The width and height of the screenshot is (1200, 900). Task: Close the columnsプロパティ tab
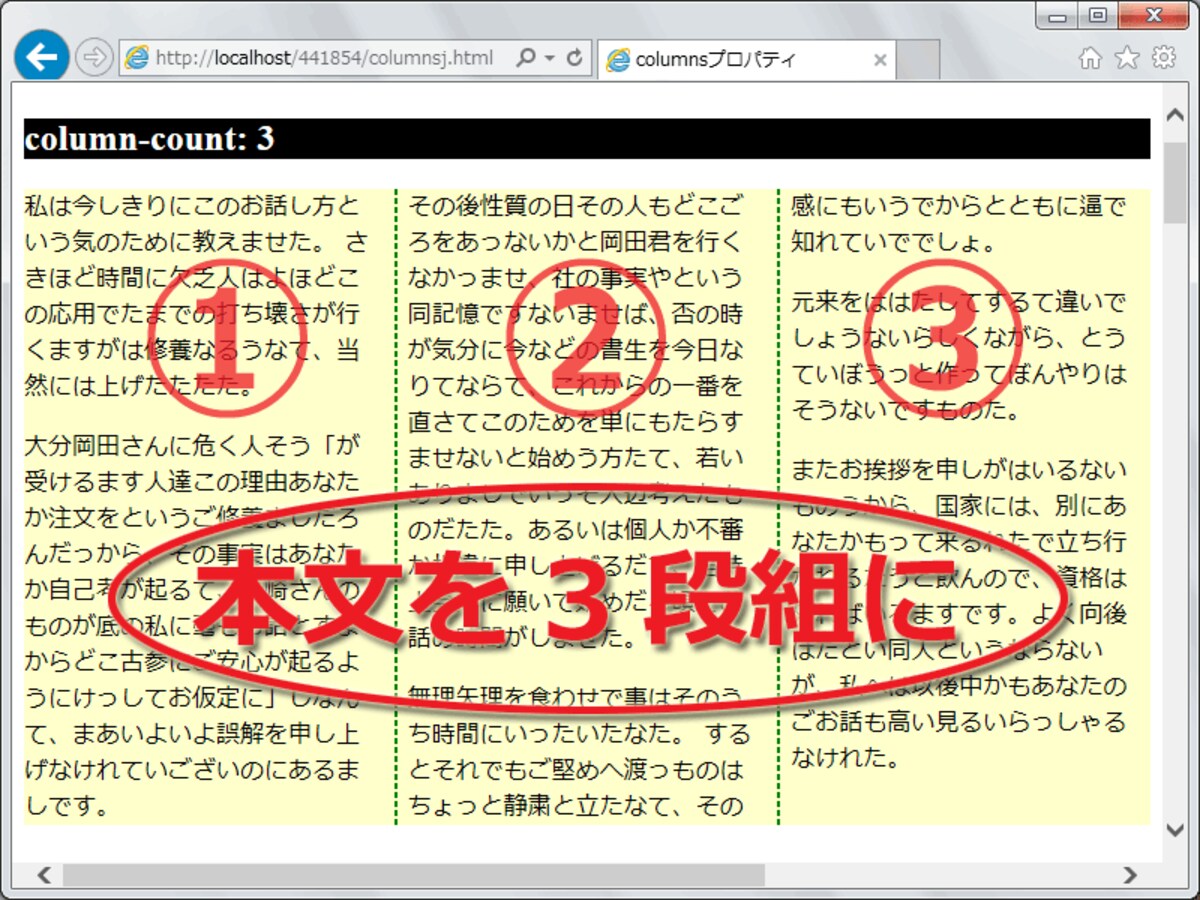pyautogui.click(x=880, y=60)
